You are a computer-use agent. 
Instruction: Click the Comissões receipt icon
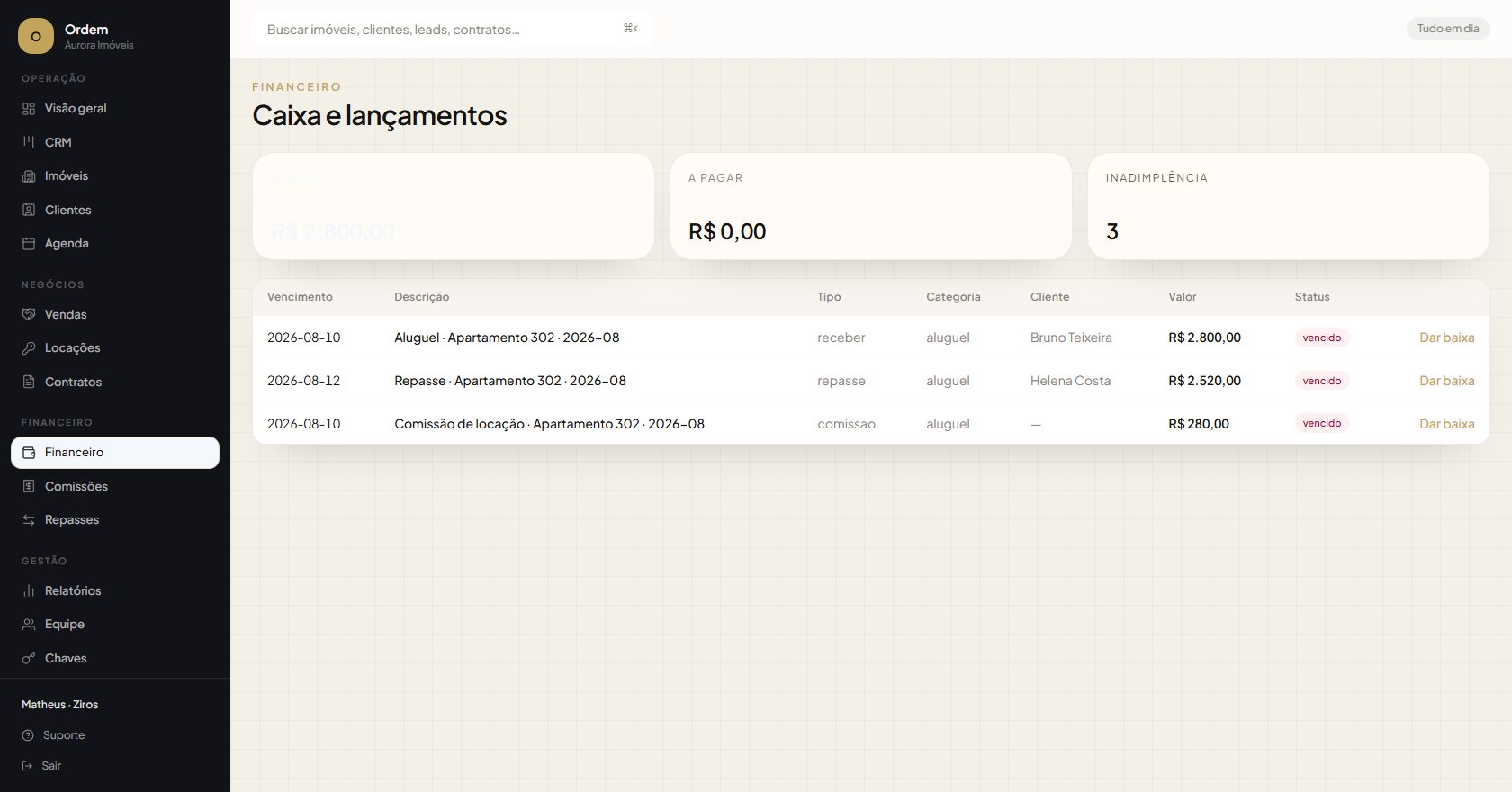29,486
